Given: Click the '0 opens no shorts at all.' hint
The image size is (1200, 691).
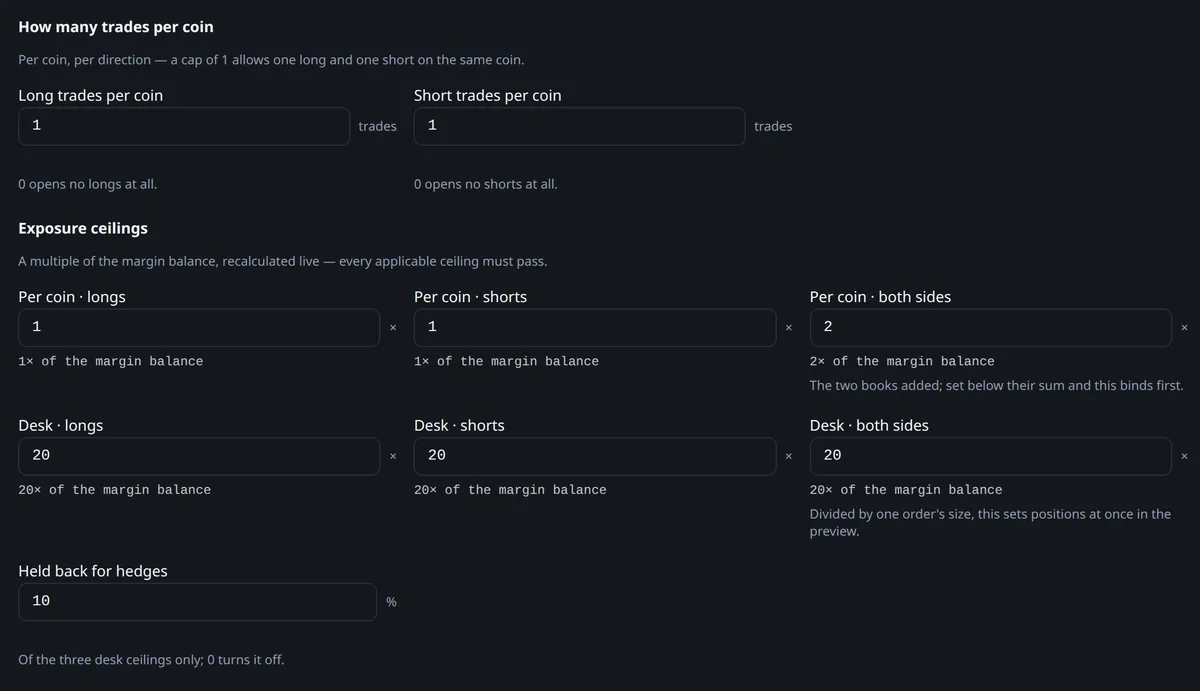Looking at the screenshot, I should coord(486,184).
